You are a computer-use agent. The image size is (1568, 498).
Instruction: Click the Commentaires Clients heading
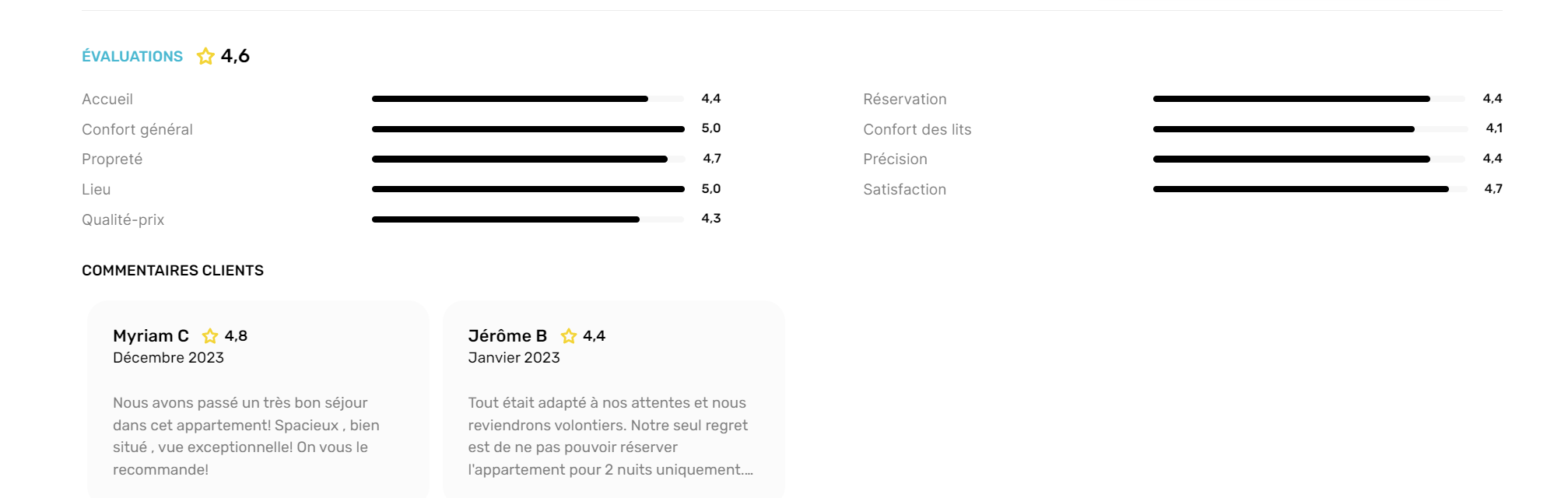coord(173,271)
